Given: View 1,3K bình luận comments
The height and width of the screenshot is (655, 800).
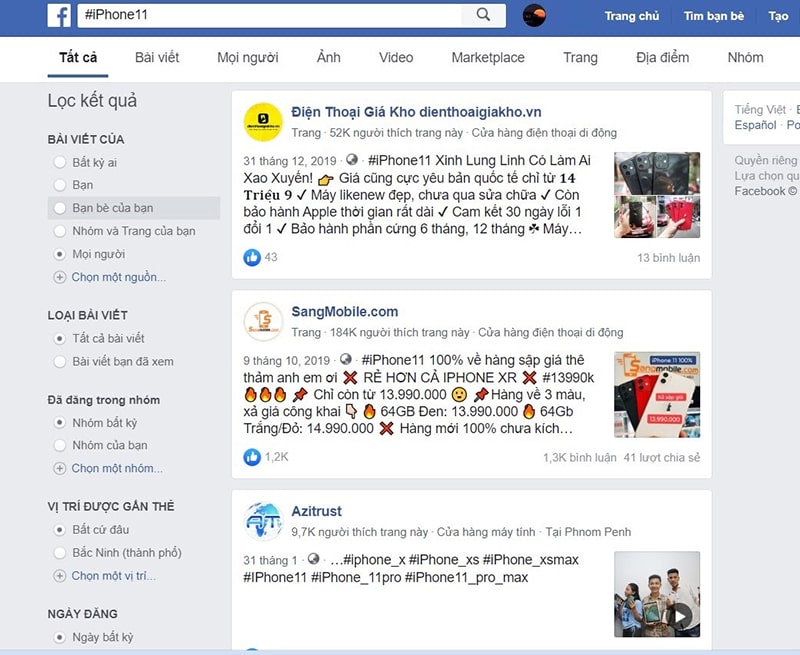Looking at the screenshot, I should [x=580, y=458].
